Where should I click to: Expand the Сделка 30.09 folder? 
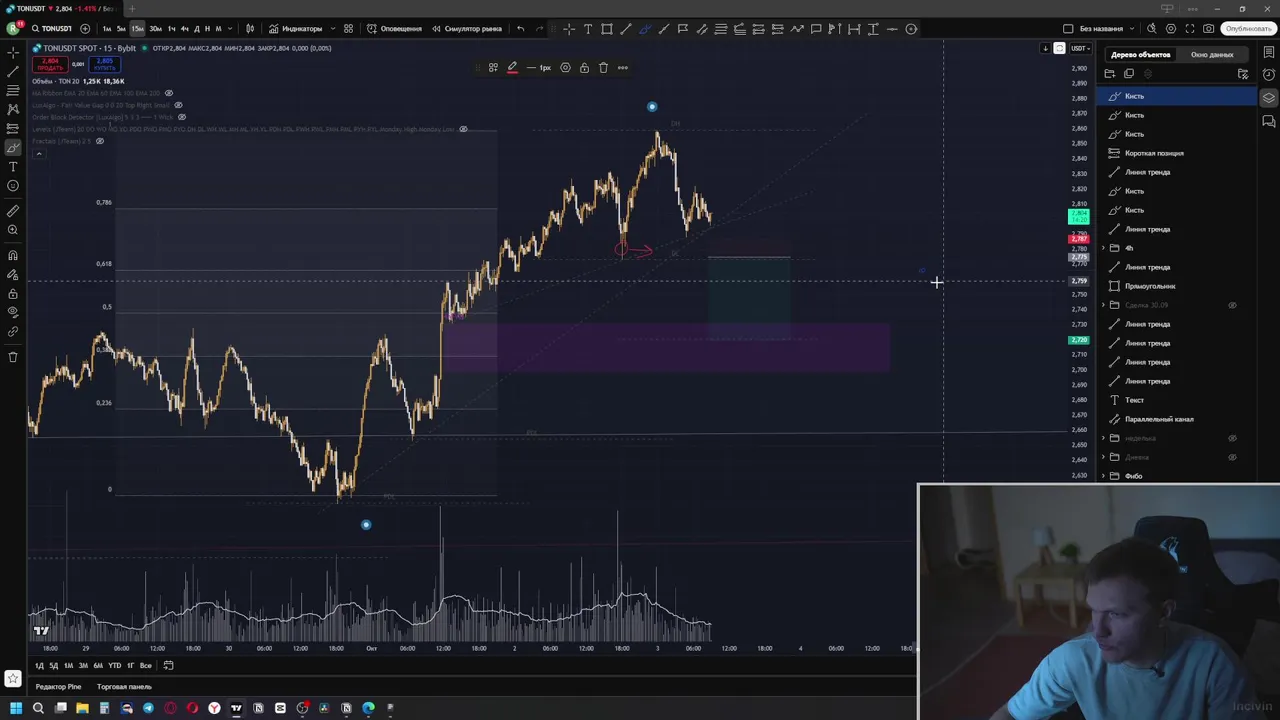tap(1103, 305)
